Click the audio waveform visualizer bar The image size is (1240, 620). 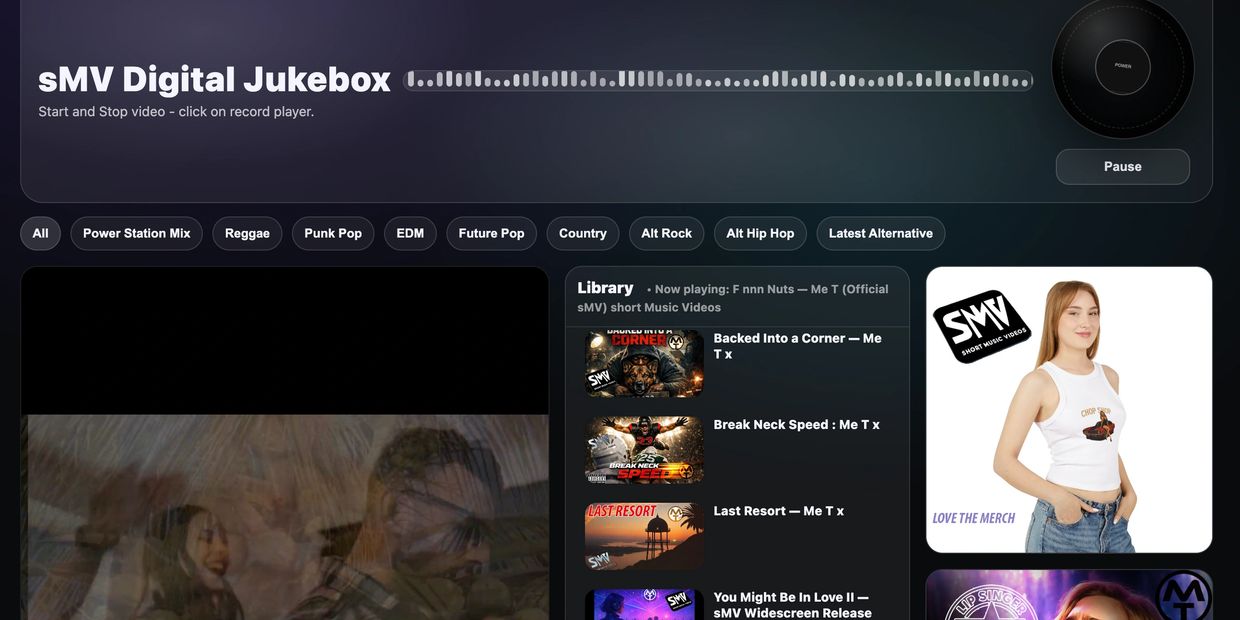[x=717, y=80]
